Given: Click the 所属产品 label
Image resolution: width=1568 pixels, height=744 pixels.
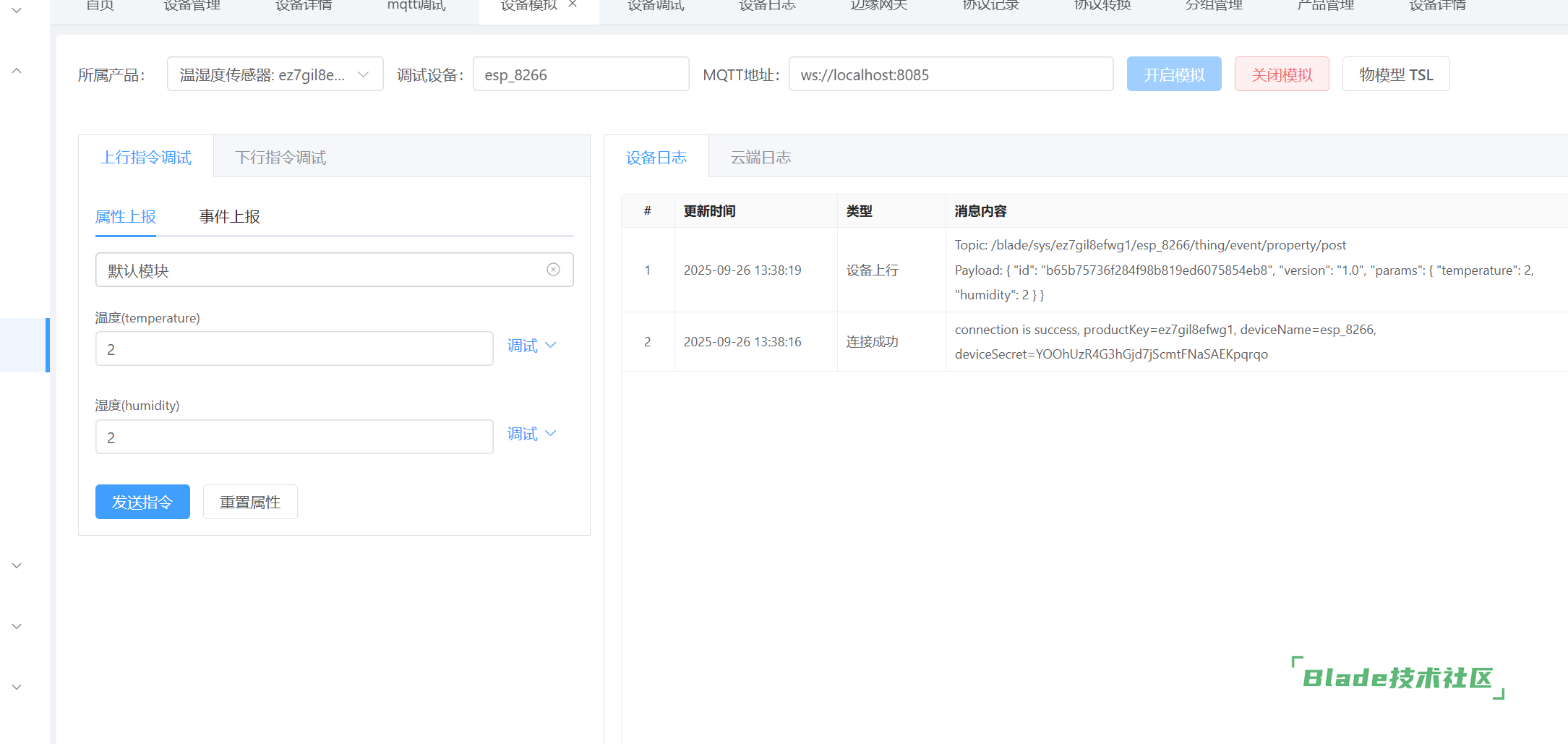Looking at the screenshot, I should 111,75.
